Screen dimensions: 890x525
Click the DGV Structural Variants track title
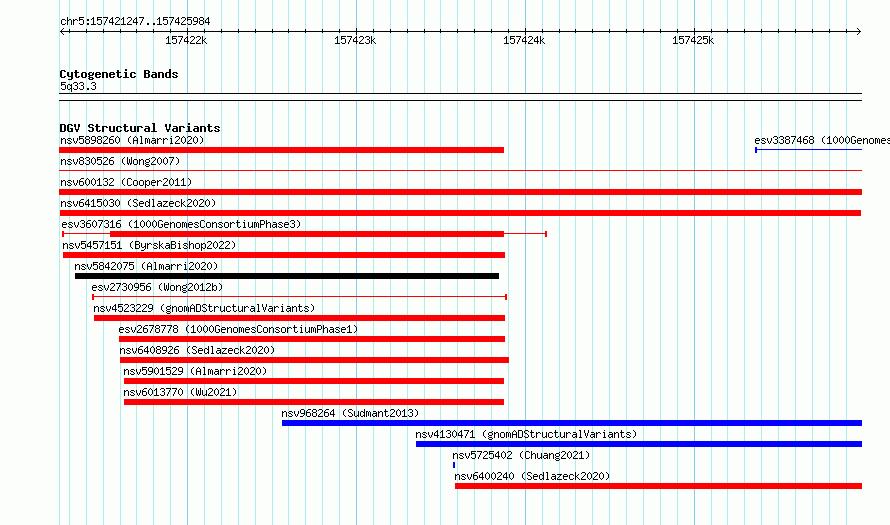click(140, 128)
